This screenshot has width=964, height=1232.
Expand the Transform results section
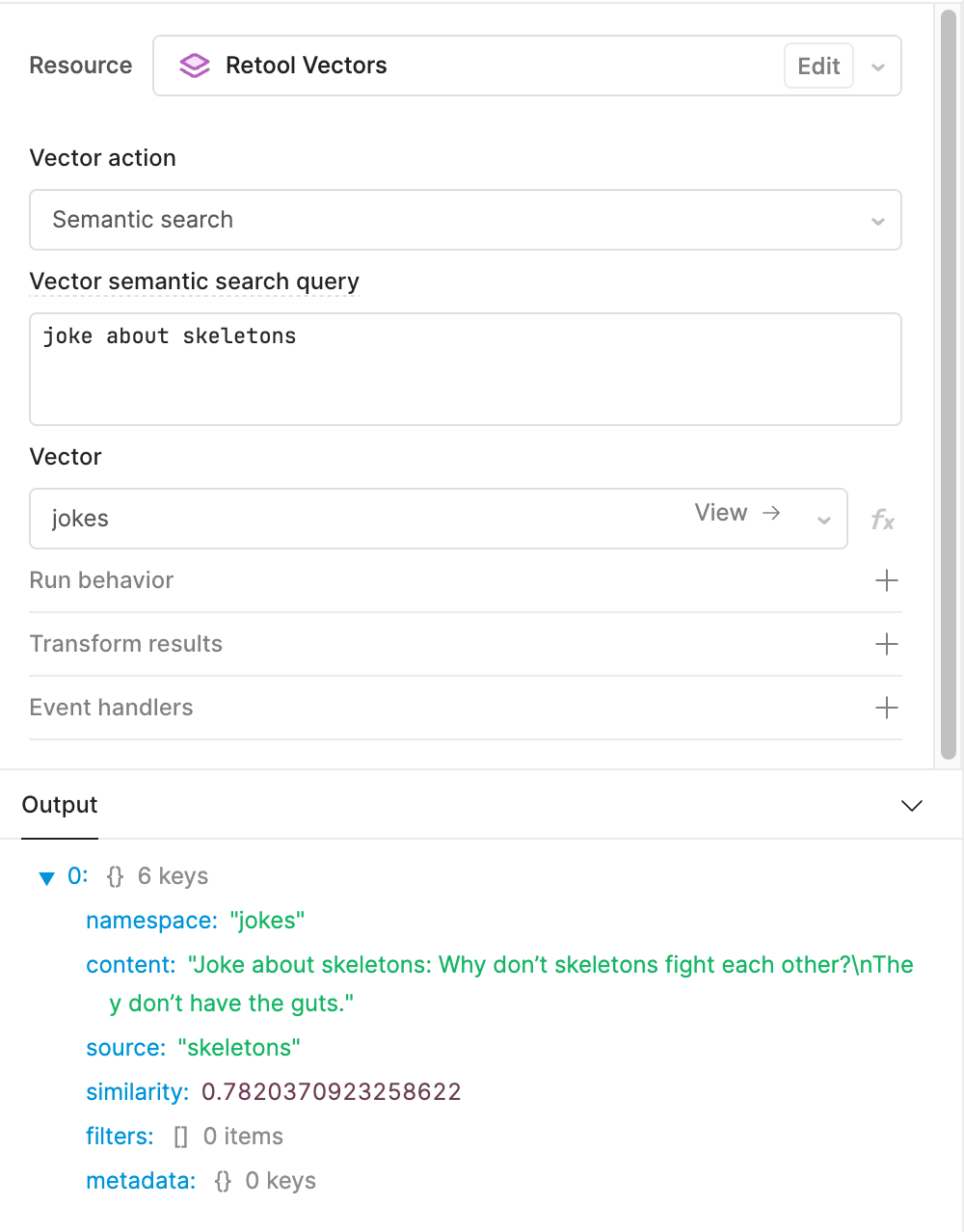coord(465,644)
